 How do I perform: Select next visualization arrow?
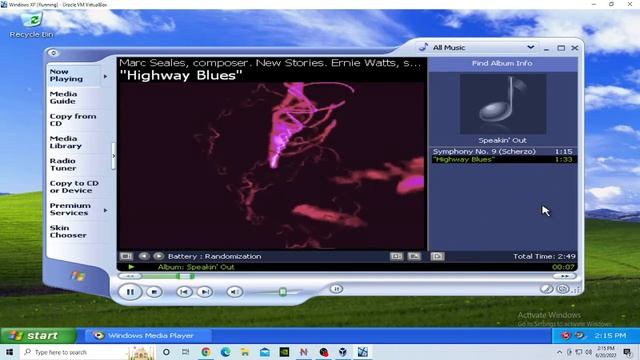pos(158,256)
